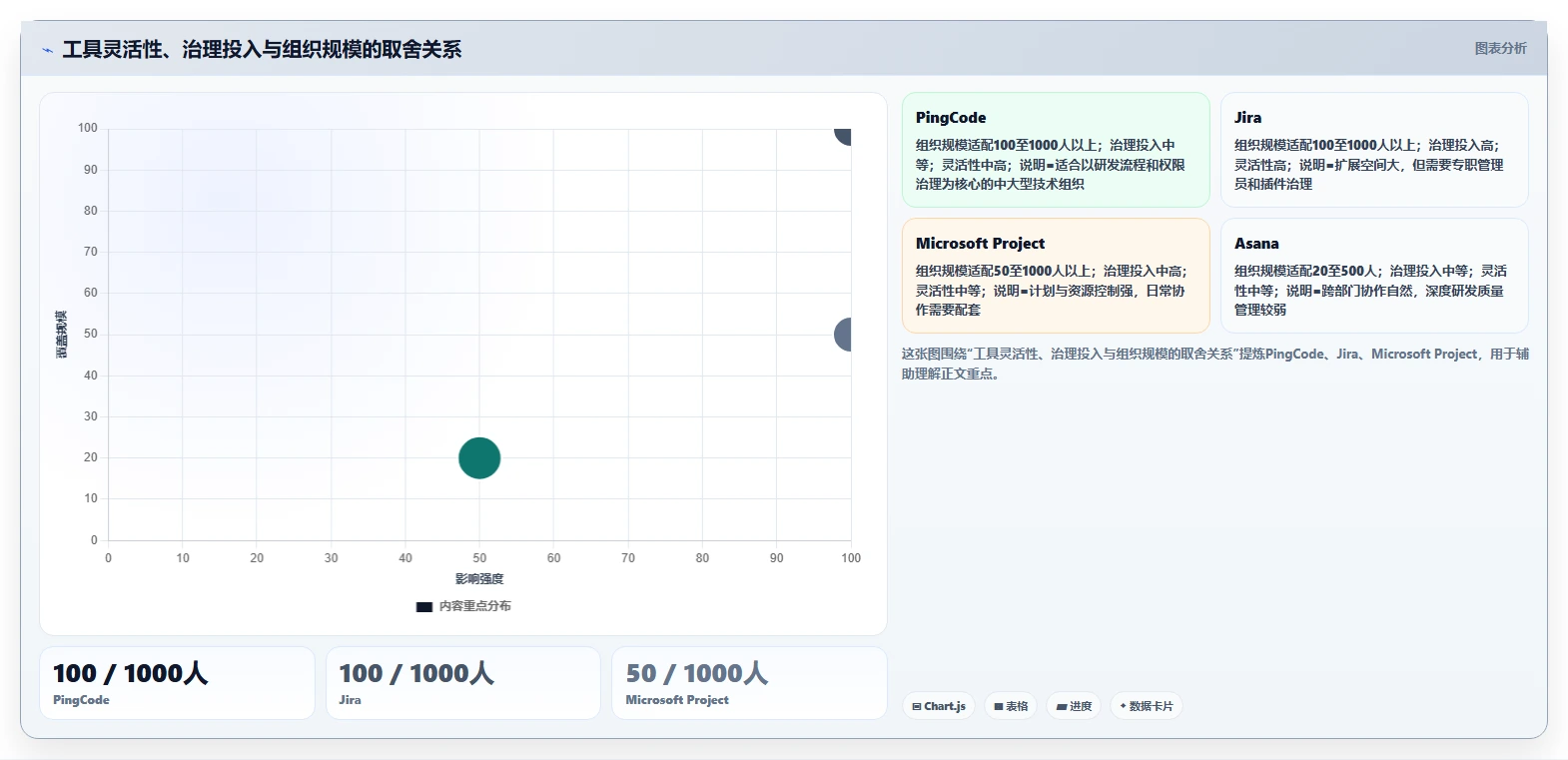
Task: Click the 100 / 1000人 value above PingCode
Action: [x=130, y=673]
